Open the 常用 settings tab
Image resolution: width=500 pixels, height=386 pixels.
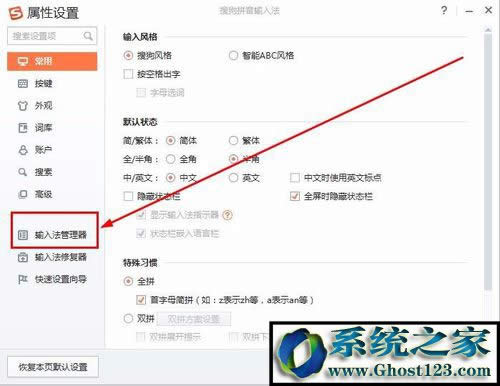click(x=52, y=61)
